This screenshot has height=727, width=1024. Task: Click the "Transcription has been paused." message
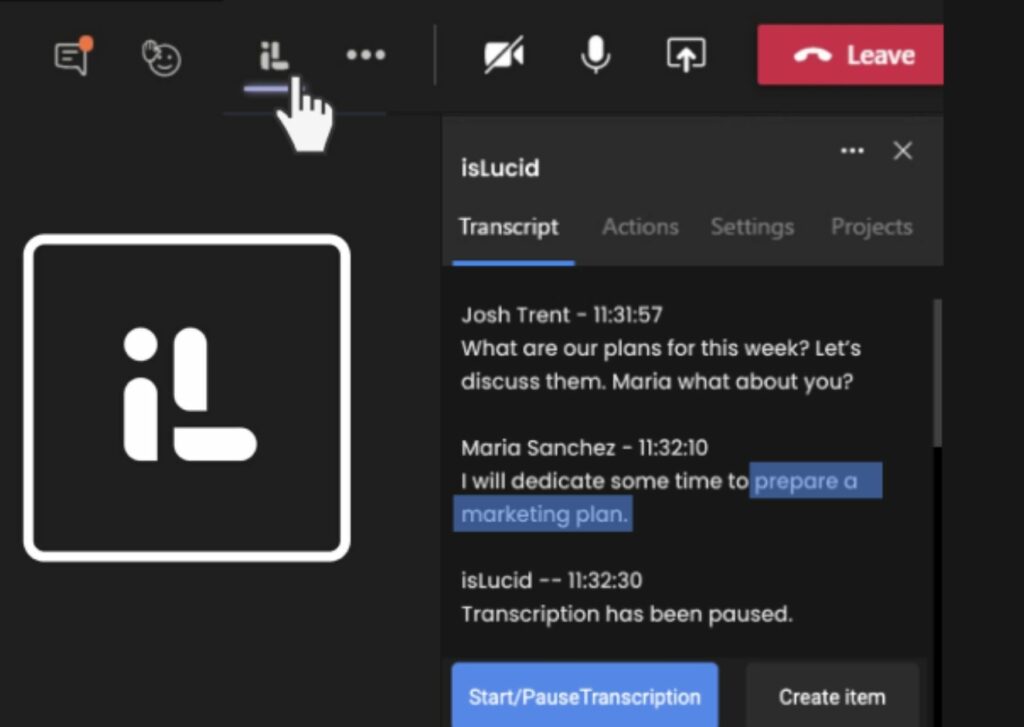point(627,614)
